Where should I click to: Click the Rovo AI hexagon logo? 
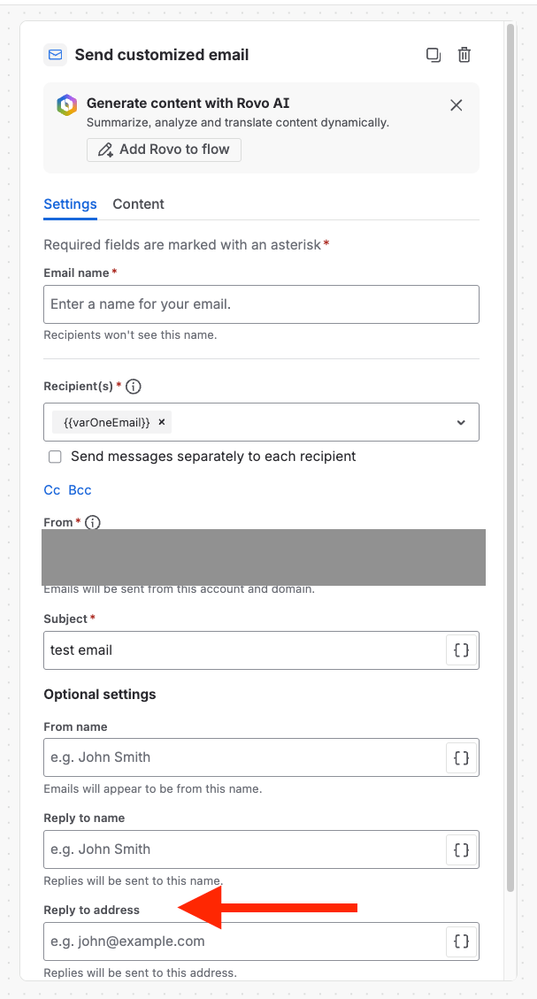66,105
